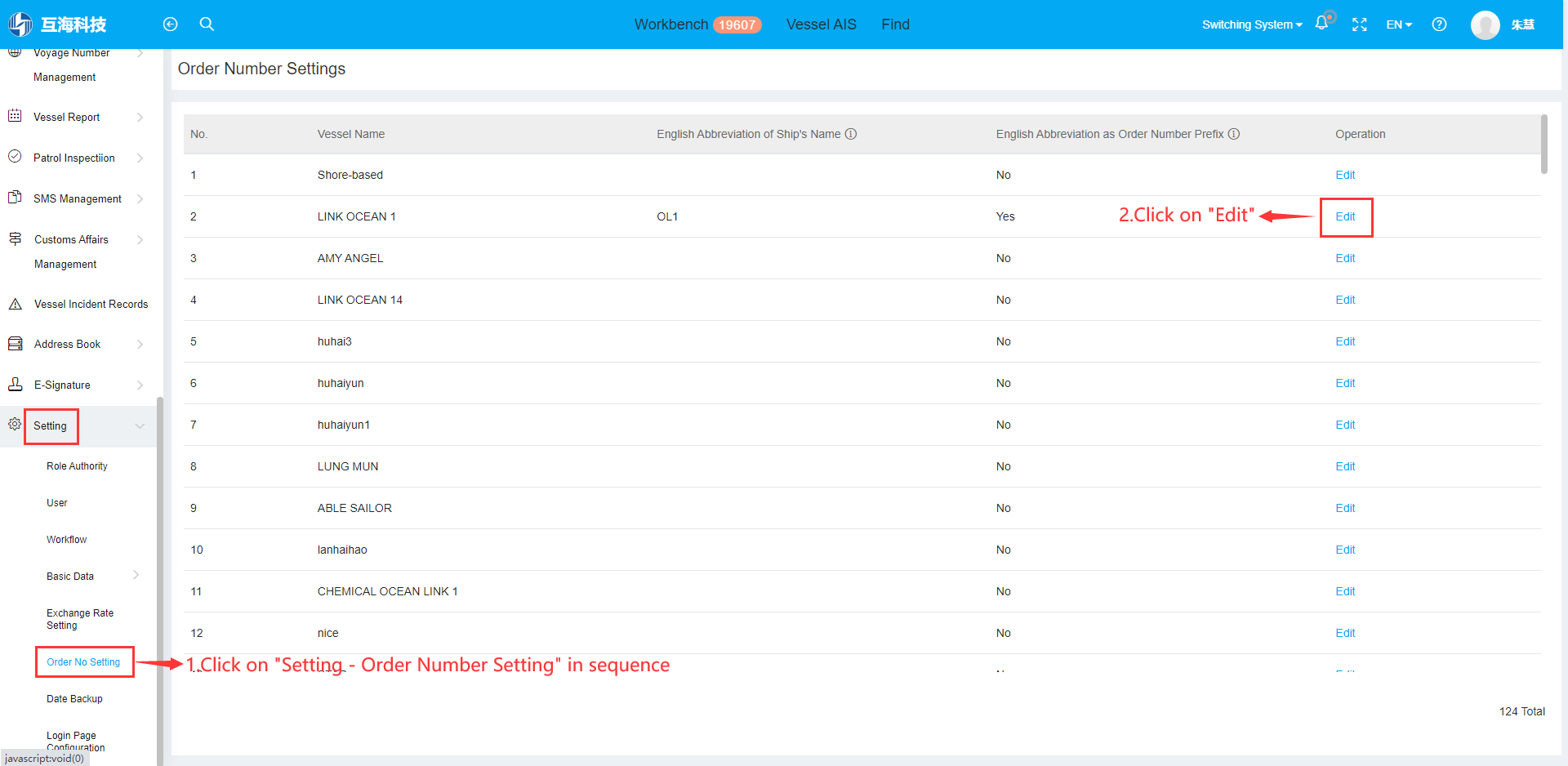Image resolution: width=1568 pixels, height=766 pixels.
Task: Edit the LINK OCEAN 14 row
Action: point(1345,300)
